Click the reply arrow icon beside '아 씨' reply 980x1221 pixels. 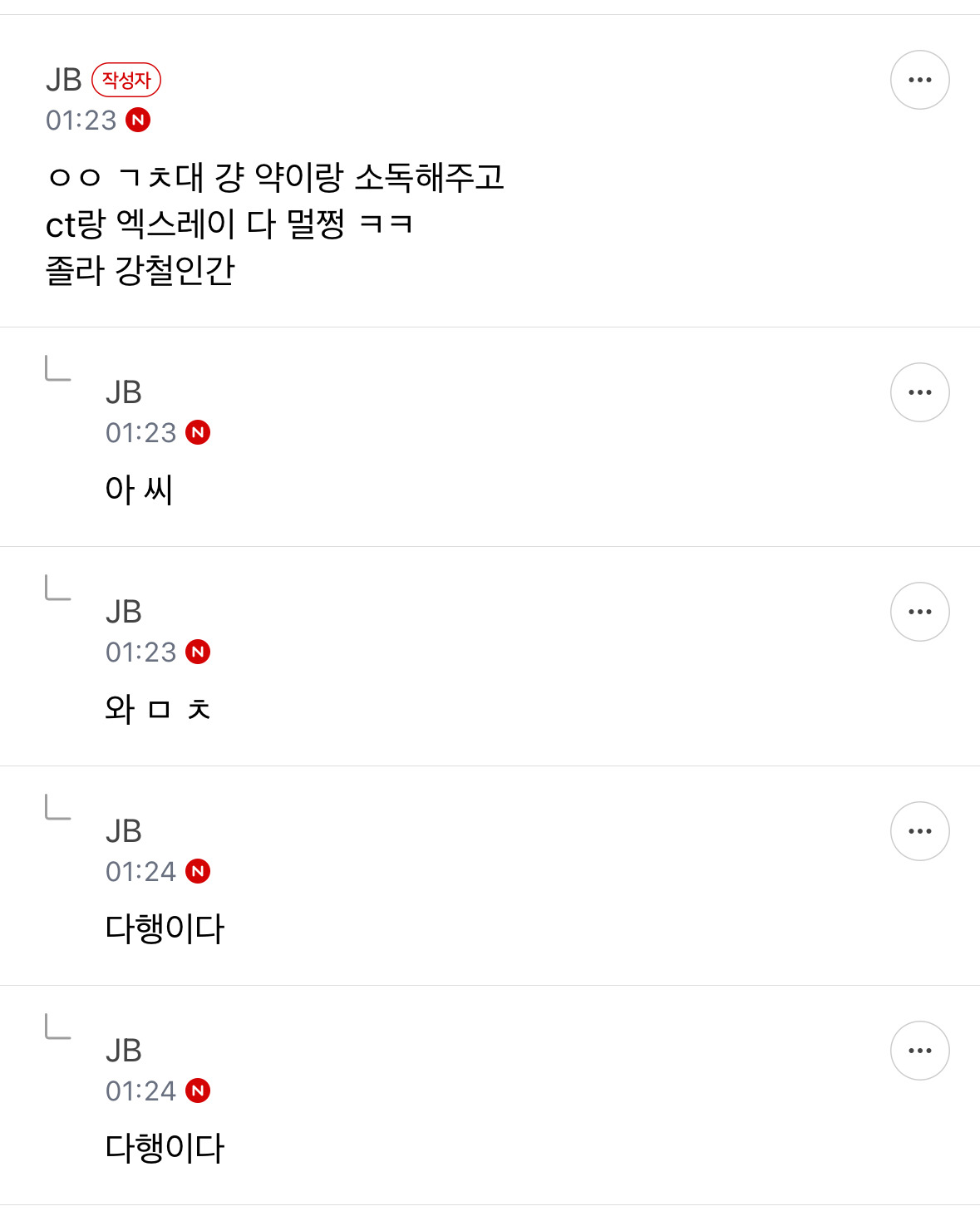[57, 368]
